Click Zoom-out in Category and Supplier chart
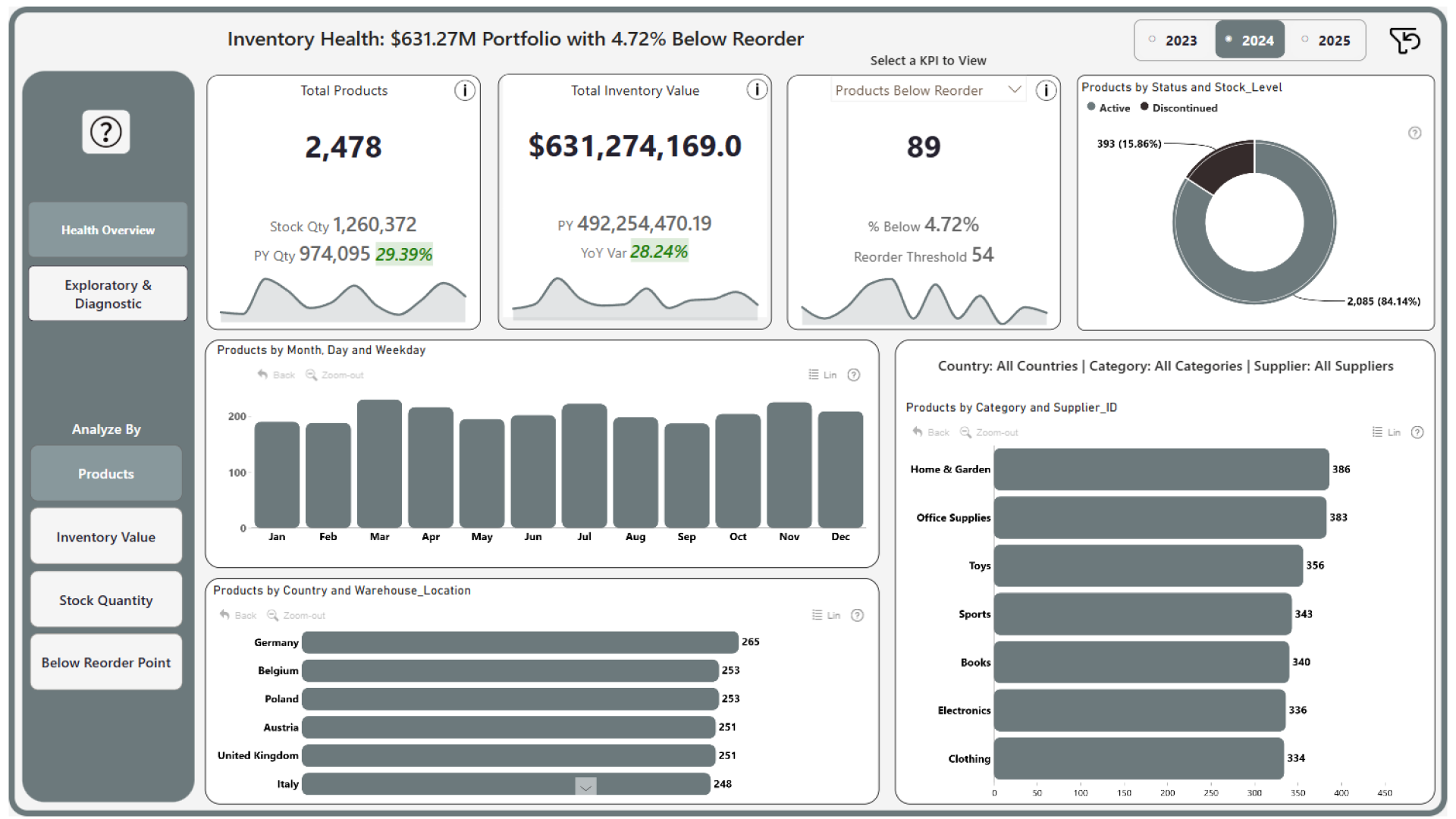The height and width of the screenshot is (819, 1456). 989,432
